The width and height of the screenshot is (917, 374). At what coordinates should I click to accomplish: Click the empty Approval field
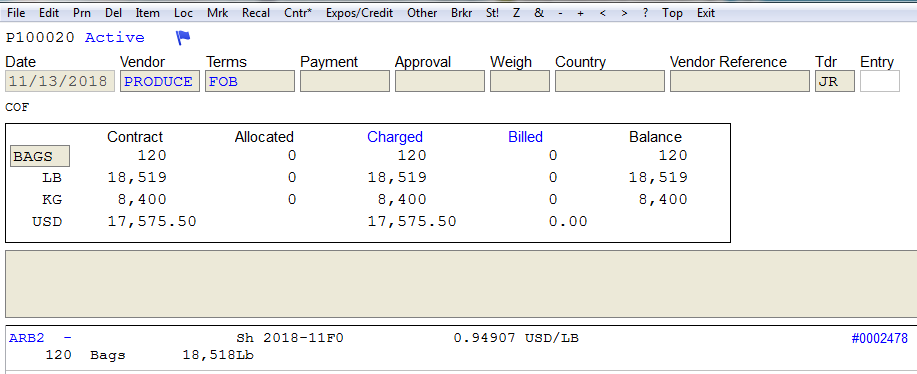pyautogui.click(x=440, y=81)
